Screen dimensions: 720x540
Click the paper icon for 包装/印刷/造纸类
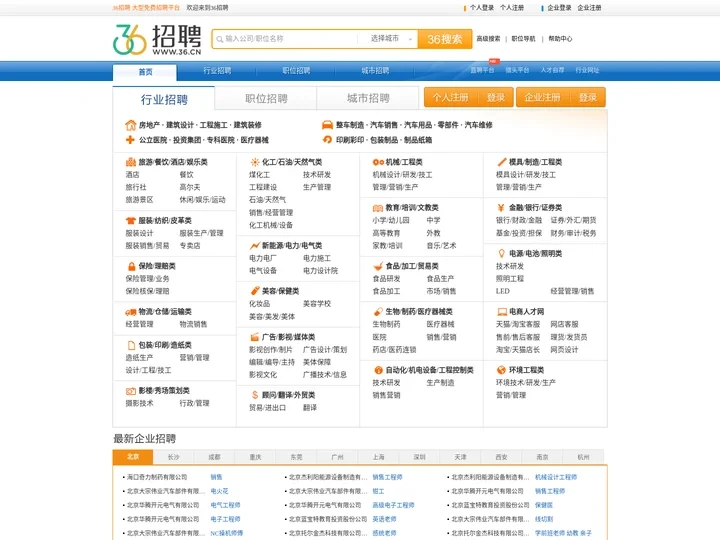point(131,345)
